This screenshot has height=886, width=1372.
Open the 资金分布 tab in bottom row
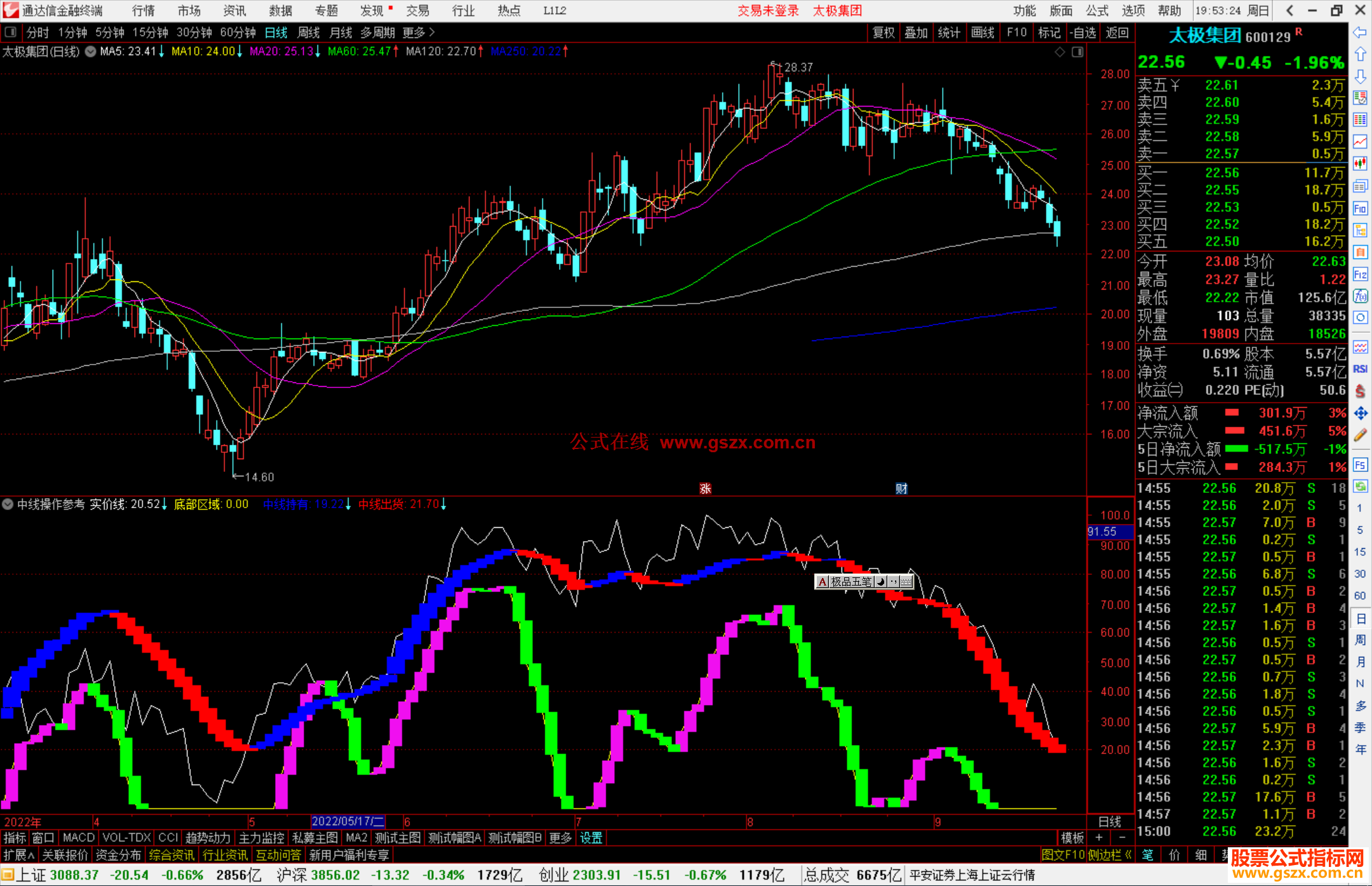pyautogui.click(x=118, y=855)
